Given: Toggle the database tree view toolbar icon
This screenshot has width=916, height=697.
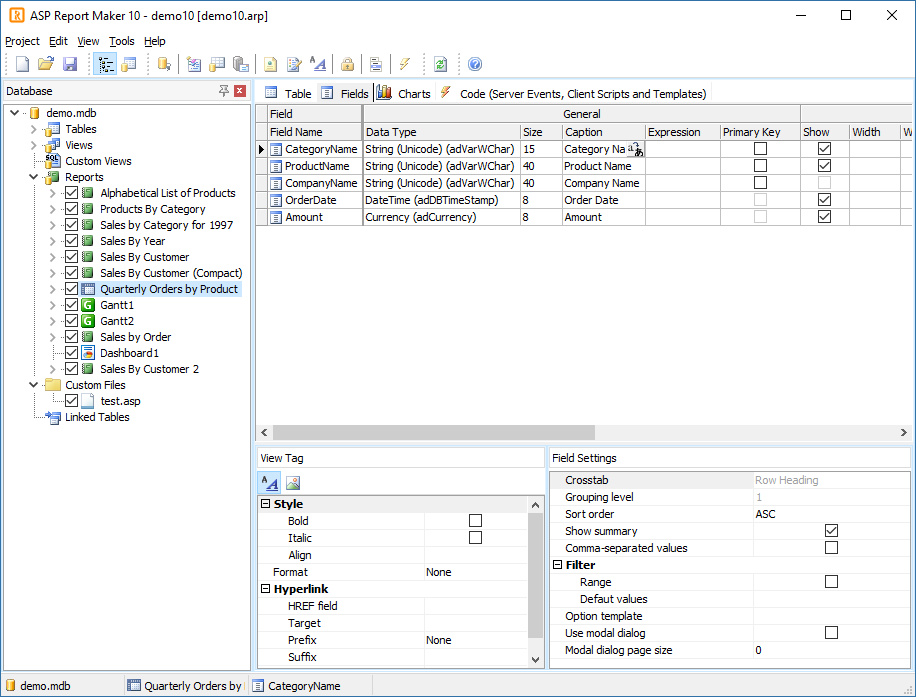Looking at the screenshot, I should coord(106,64).
